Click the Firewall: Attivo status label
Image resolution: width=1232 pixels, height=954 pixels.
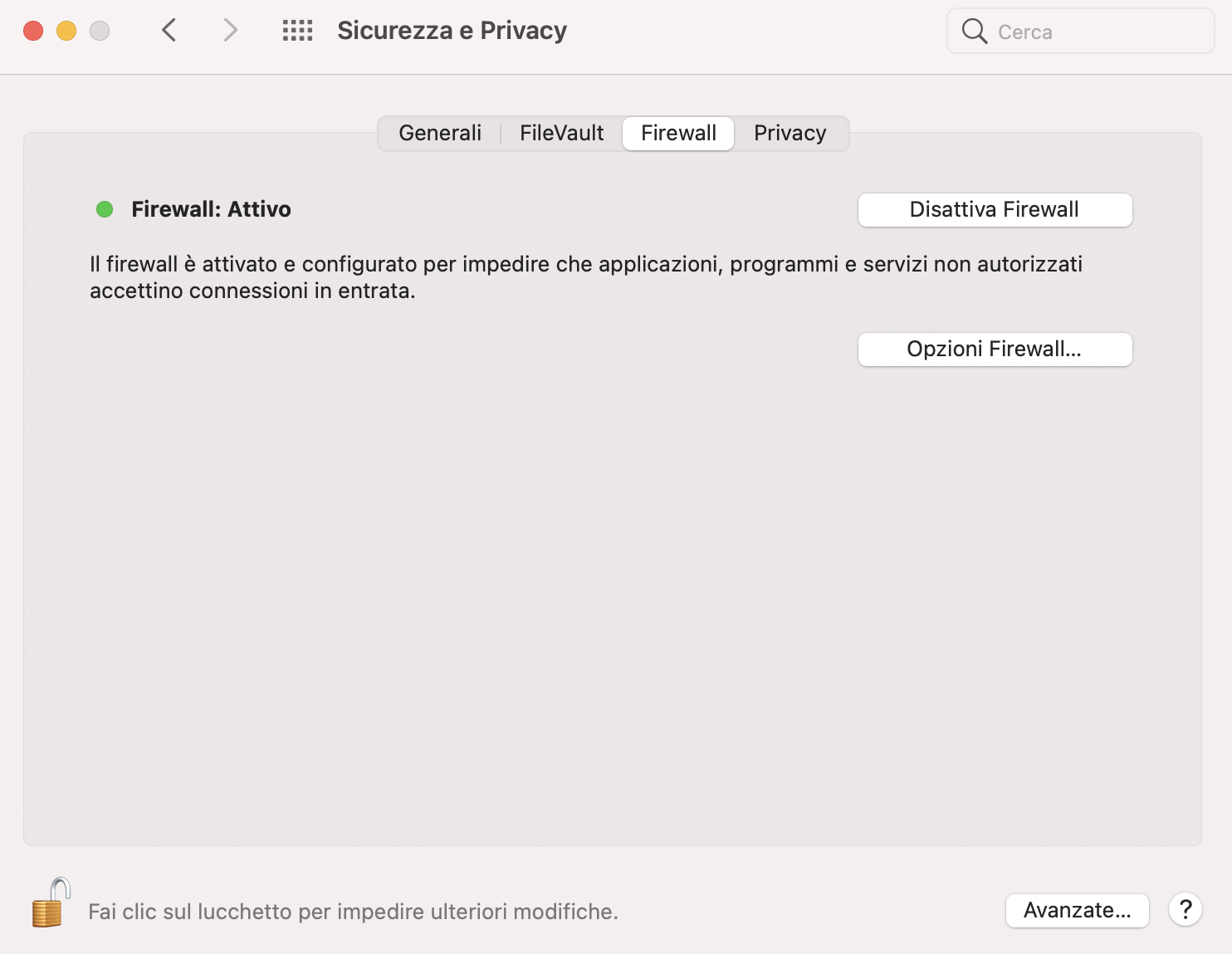pyautogui.click(x=211, y=209)
